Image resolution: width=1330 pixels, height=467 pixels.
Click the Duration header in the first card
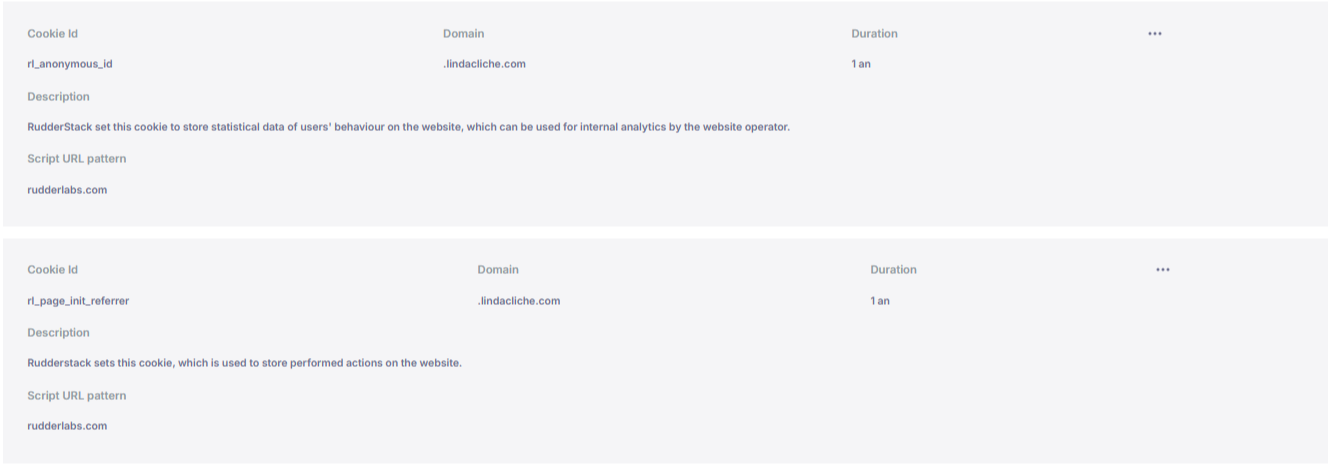tap(874, 34)
